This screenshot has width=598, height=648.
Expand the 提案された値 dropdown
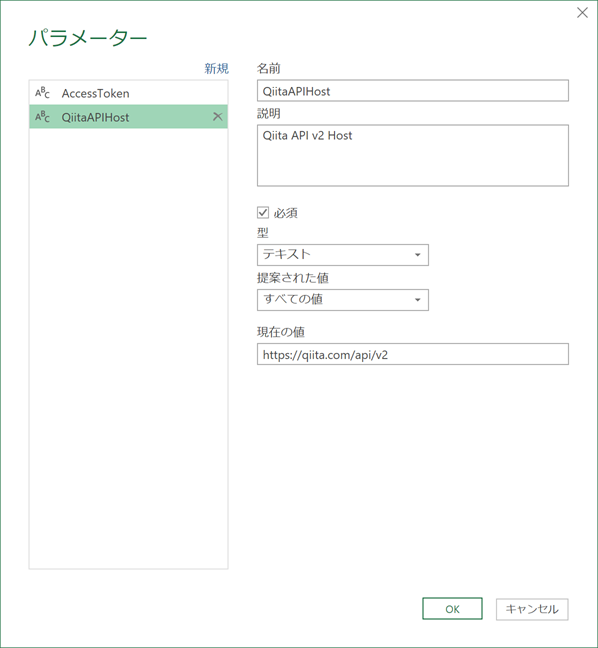[343, 300]
